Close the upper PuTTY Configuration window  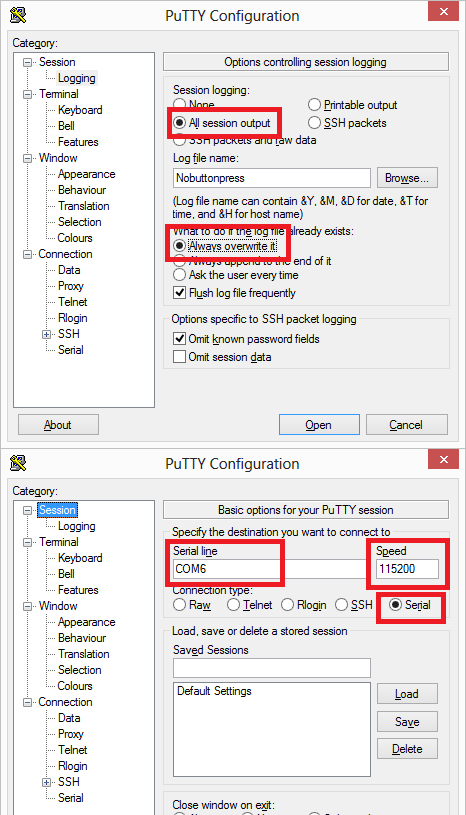(444, 11)
